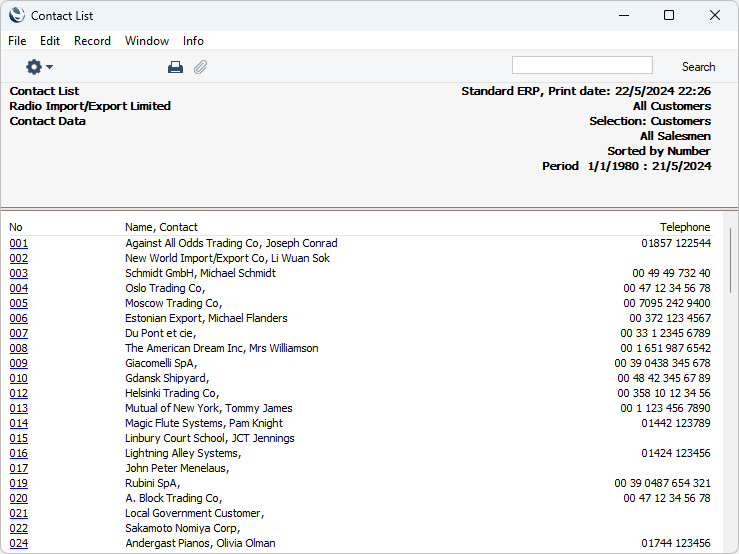Open contact number 002 link
This screenshot has height=554, width=739.
click(x=18, y=258)
